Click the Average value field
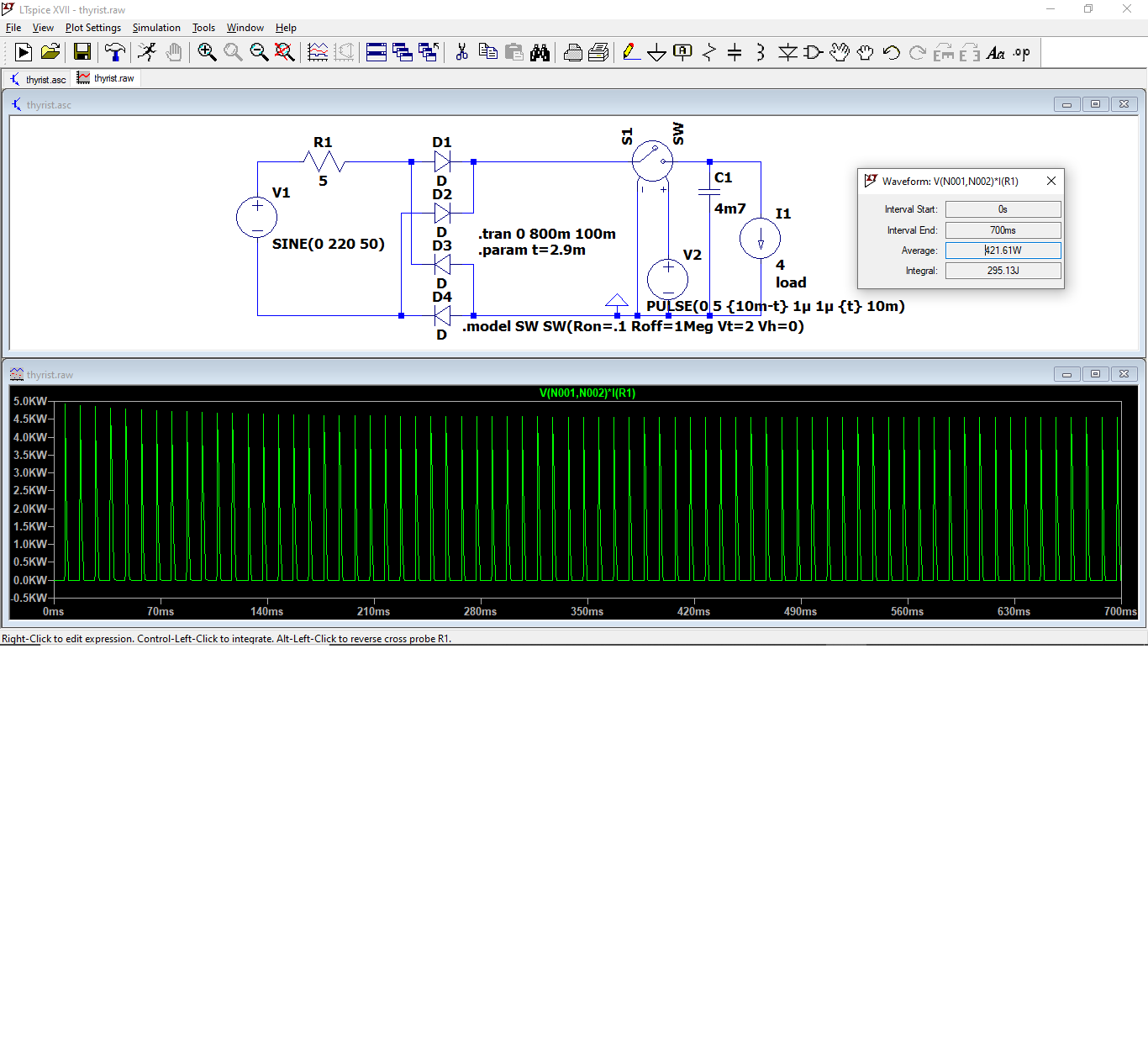This screenshot has height=1055, width=1148. tap(1003, 251)
